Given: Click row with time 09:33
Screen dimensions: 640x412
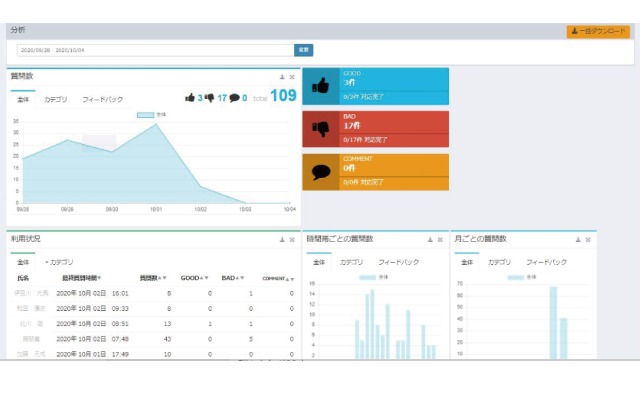Looking at the screenshot, I should (x=153, y=309).
